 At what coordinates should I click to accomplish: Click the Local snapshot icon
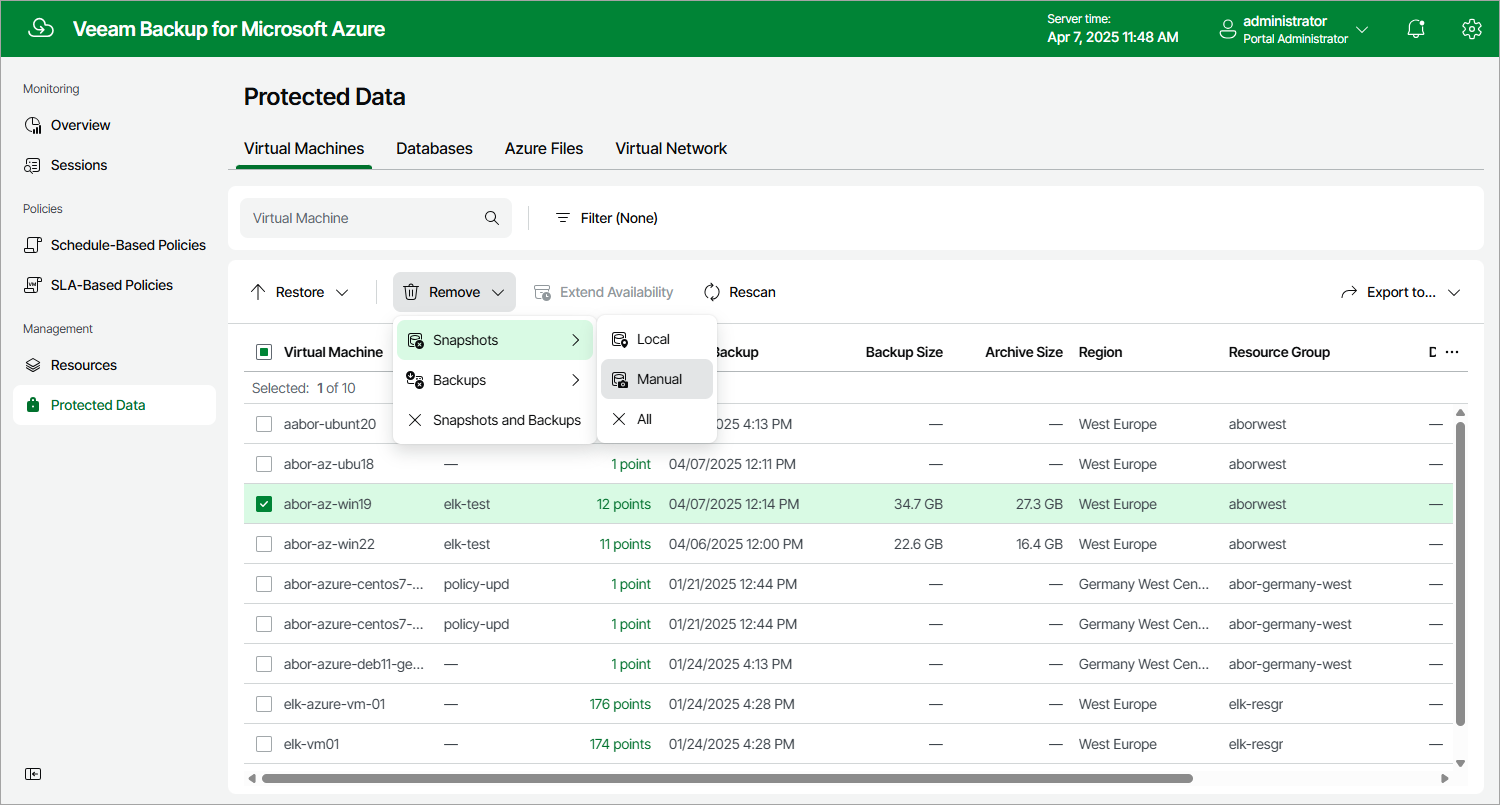coord(619,339)
